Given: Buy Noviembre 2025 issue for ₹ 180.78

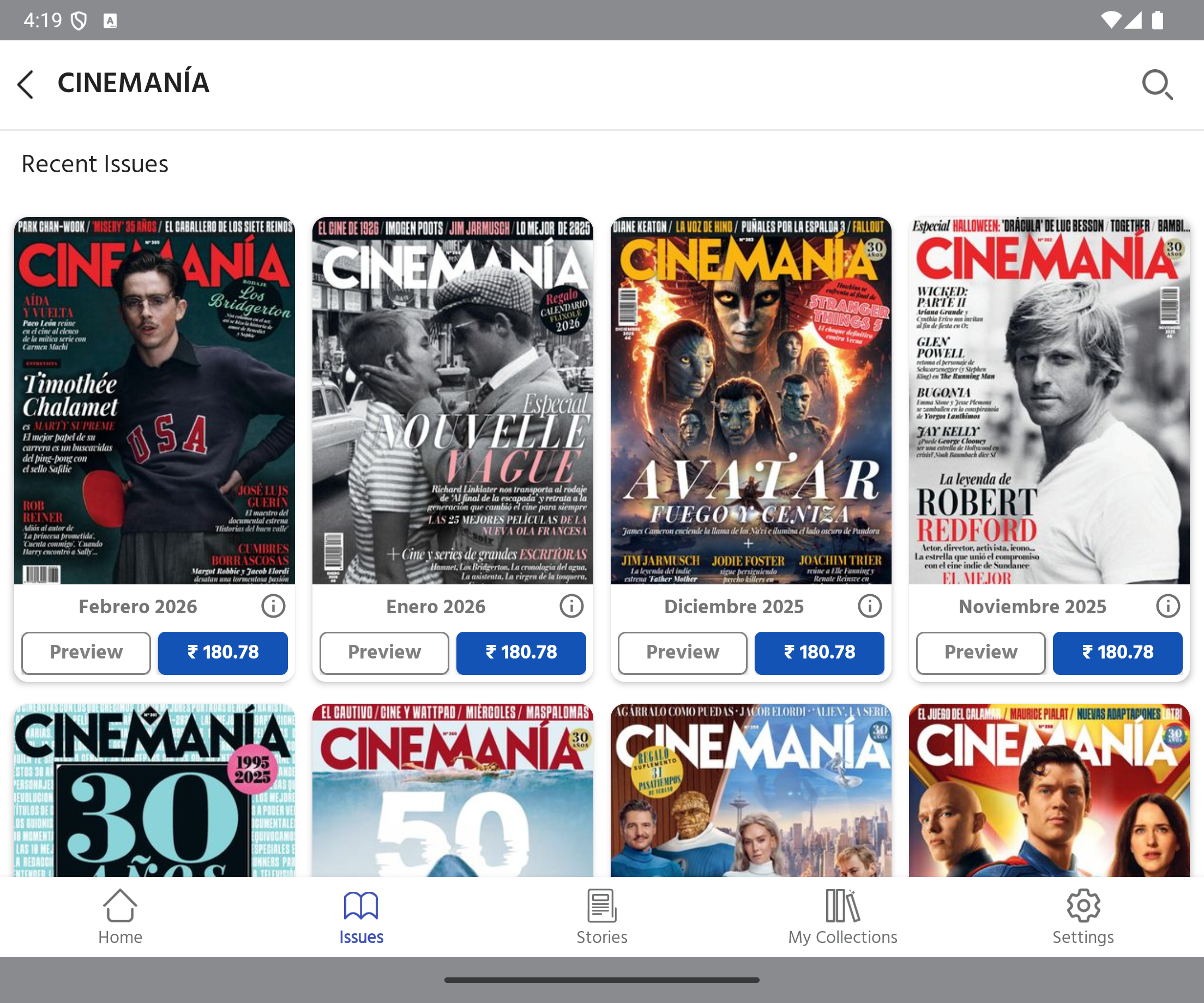Looking at the screenshot, I should click(1117, 652).
